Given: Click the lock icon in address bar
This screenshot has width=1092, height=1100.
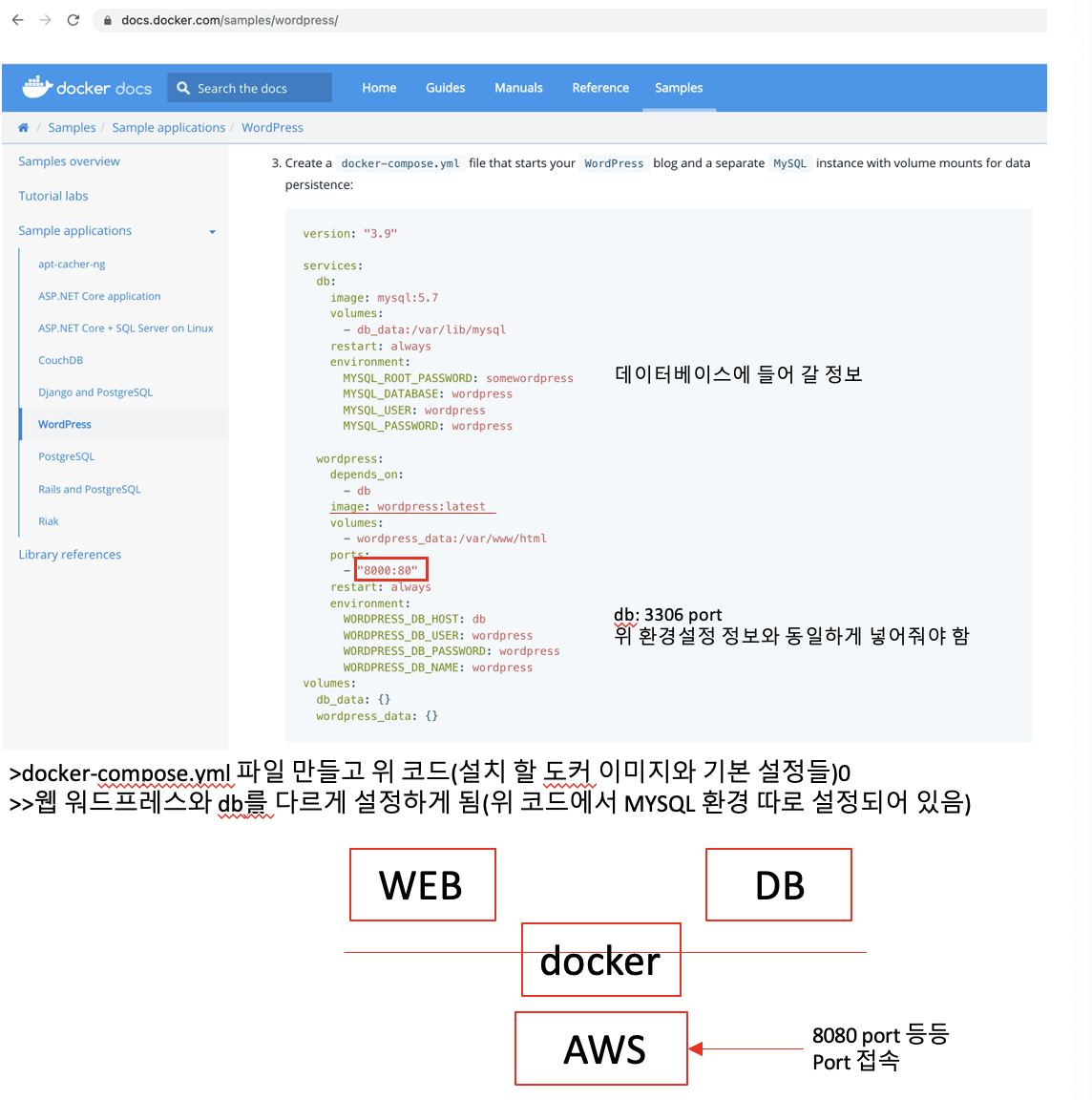Looking at the screenshot, I should pyautogui.click(x=107, y=20).
